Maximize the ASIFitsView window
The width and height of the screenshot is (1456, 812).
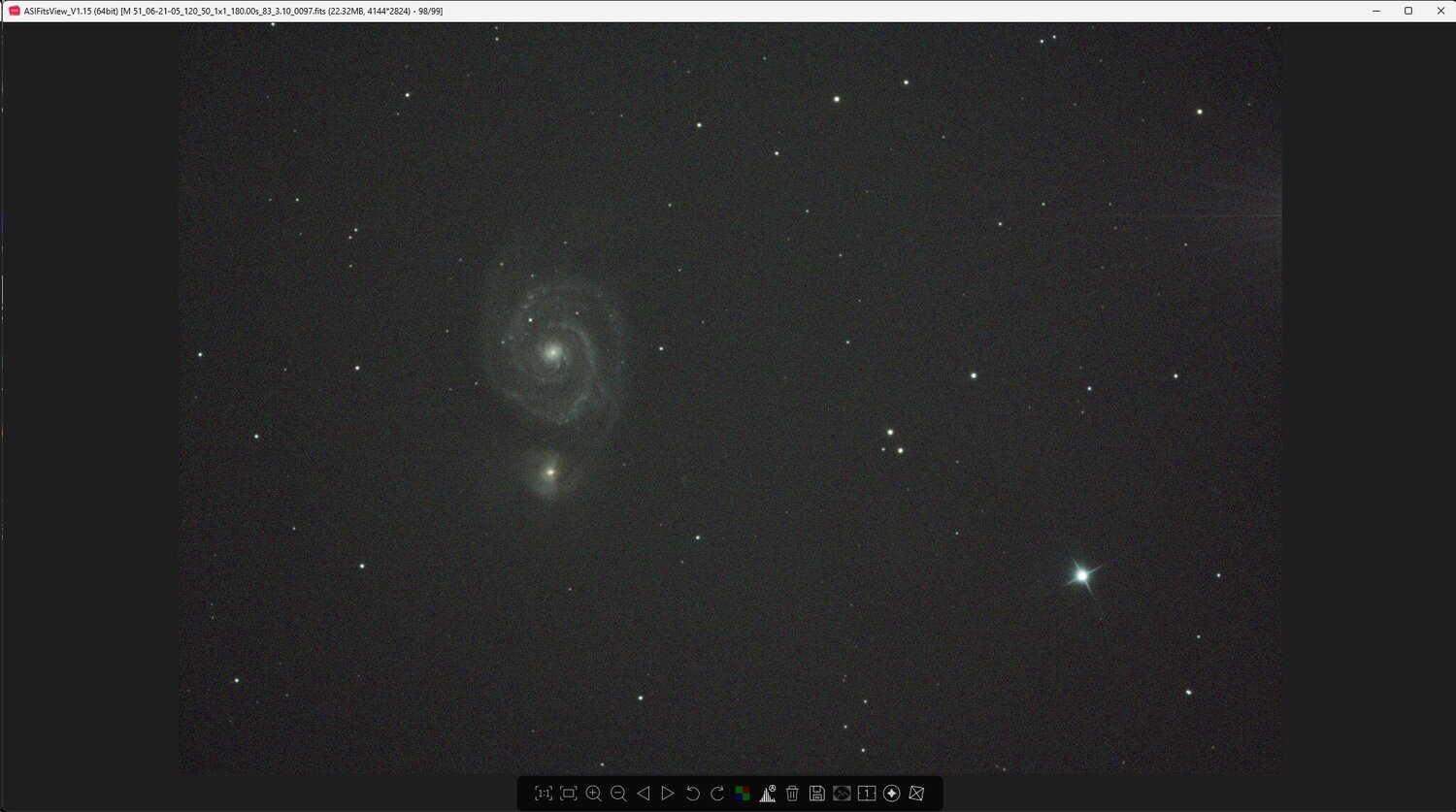click(1408, 11)
